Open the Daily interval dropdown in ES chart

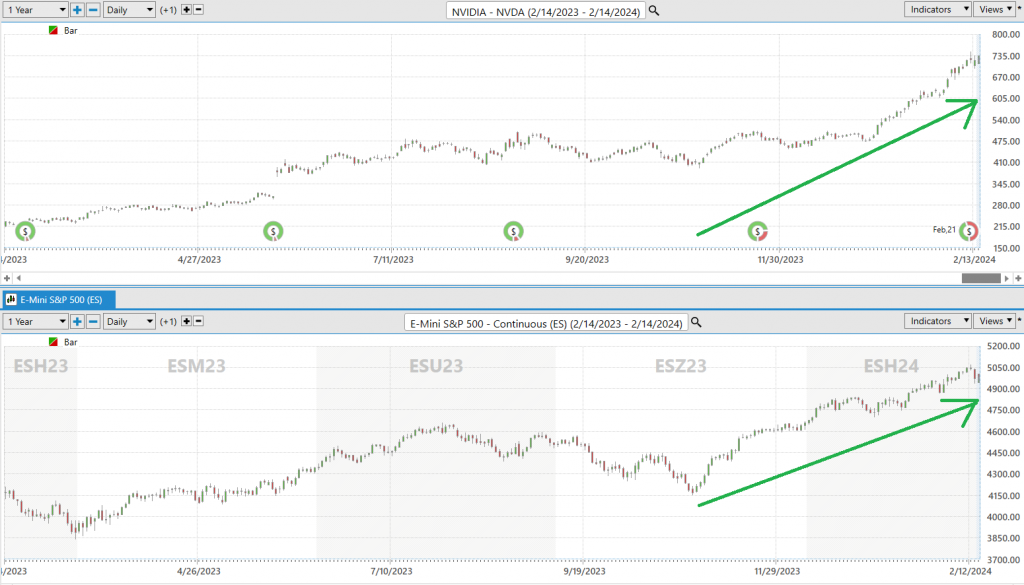pos(129,321)
